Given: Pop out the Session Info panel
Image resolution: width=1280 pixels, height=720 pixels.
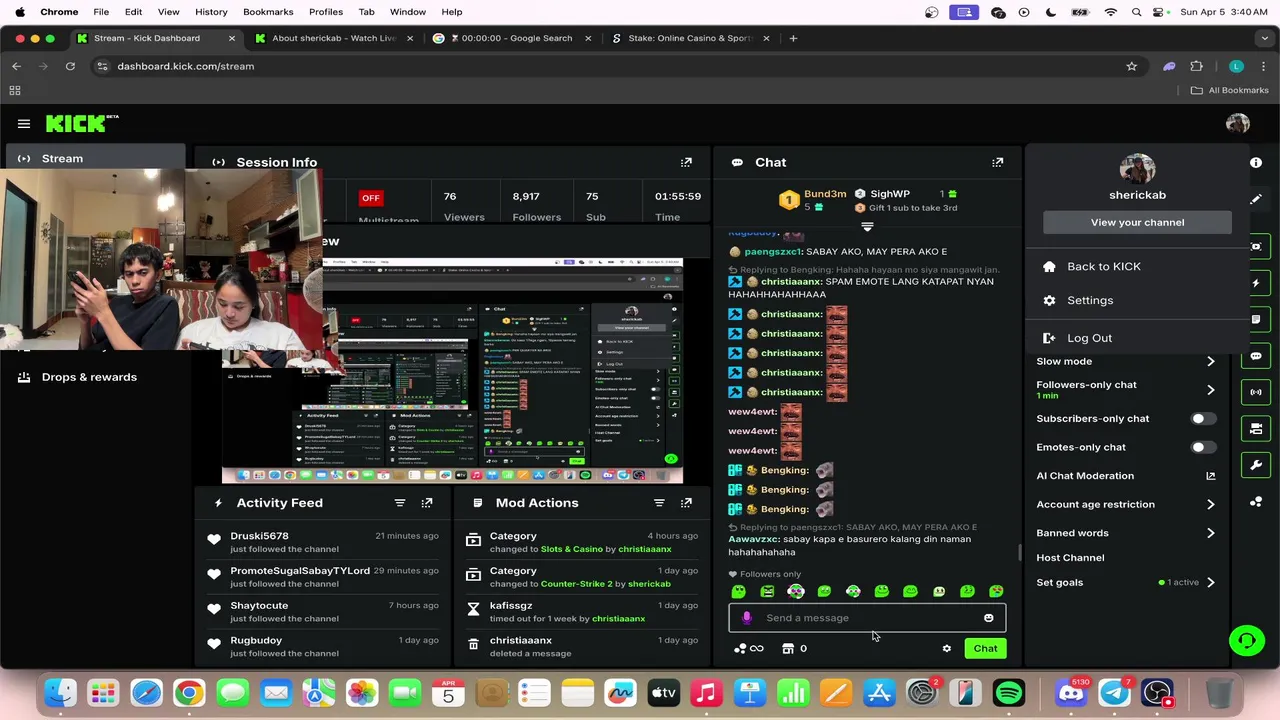Looking at the screenshot, I should point(686,162).
